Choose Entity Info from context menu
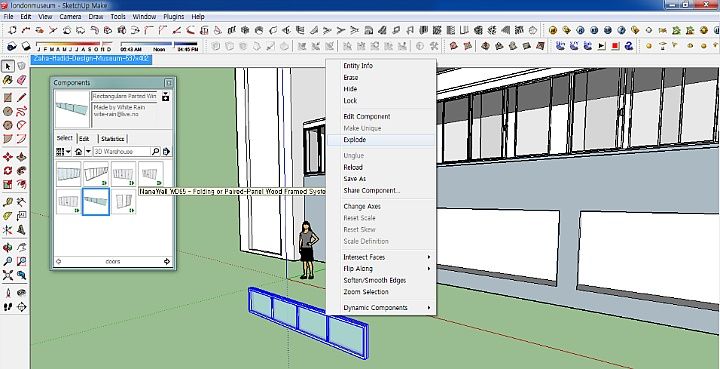 click(x=381, y=66)
